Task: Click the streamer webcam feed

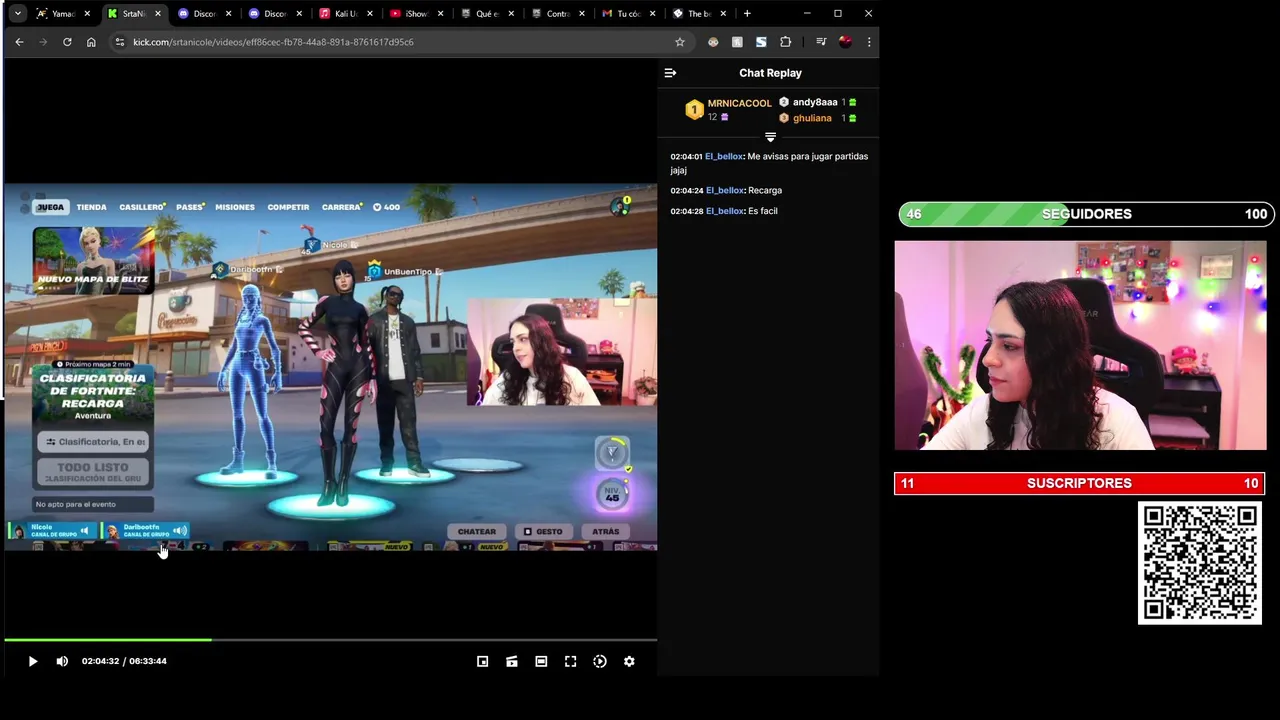Action: tap(1080, 345)
